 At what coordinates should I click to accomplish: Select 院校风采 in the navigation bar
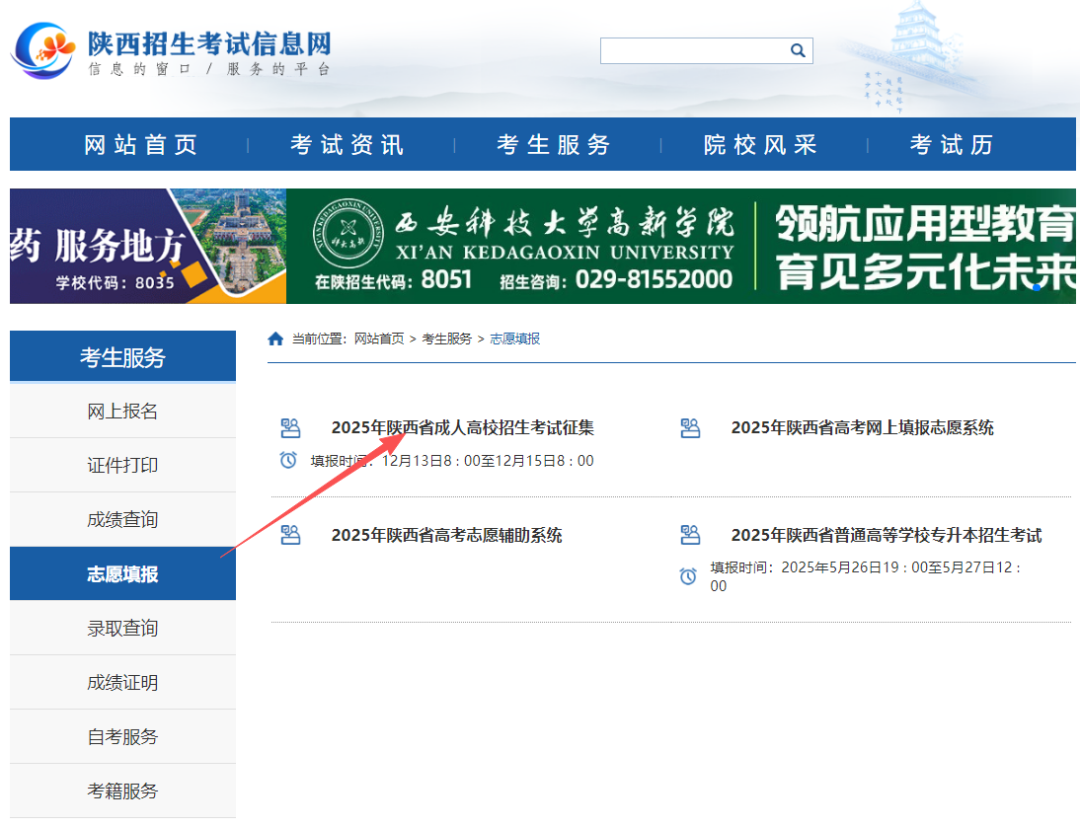coord(761,145)
